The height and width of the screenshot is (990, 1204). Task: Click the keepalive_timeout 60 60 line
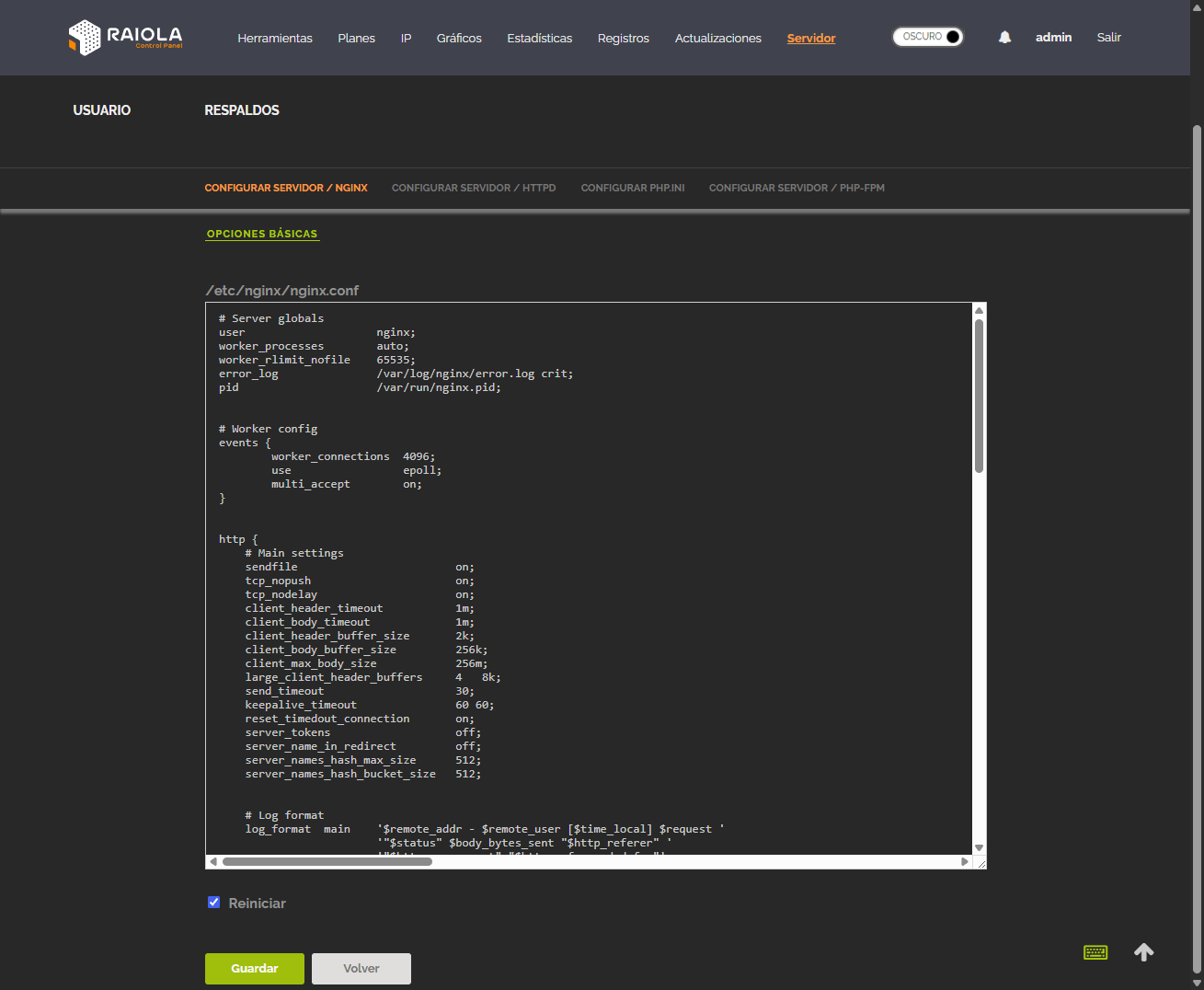click(370, 705)
